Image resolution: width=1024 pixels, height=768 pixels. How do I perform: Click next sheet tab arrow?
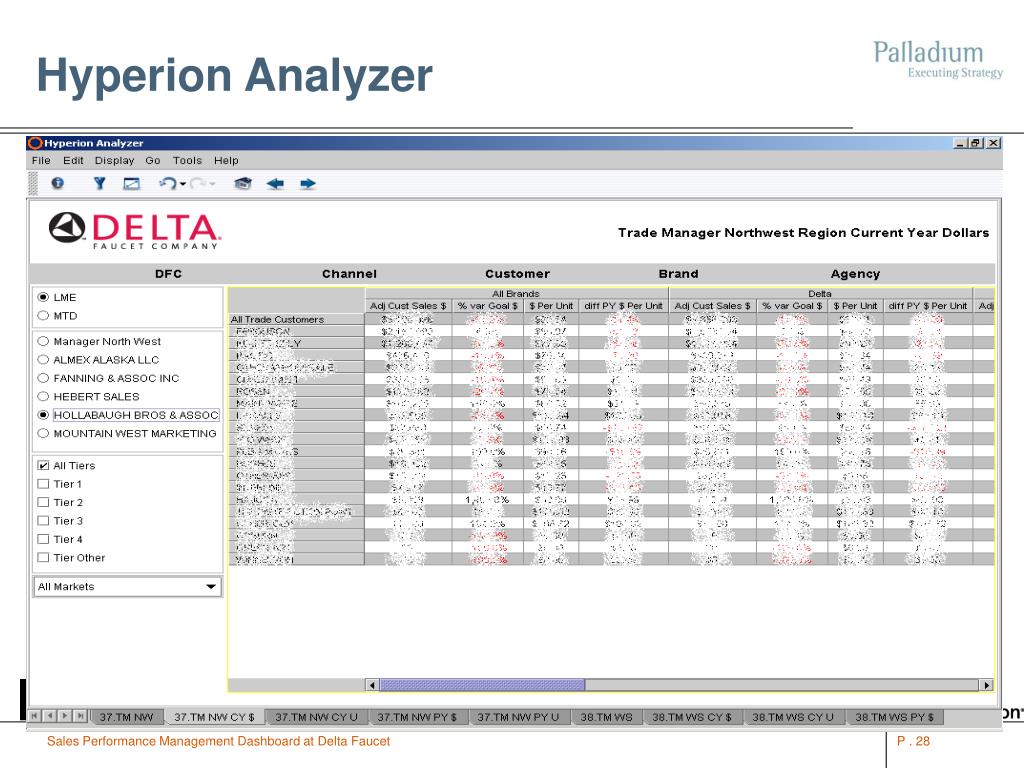(x=65, y=715)
